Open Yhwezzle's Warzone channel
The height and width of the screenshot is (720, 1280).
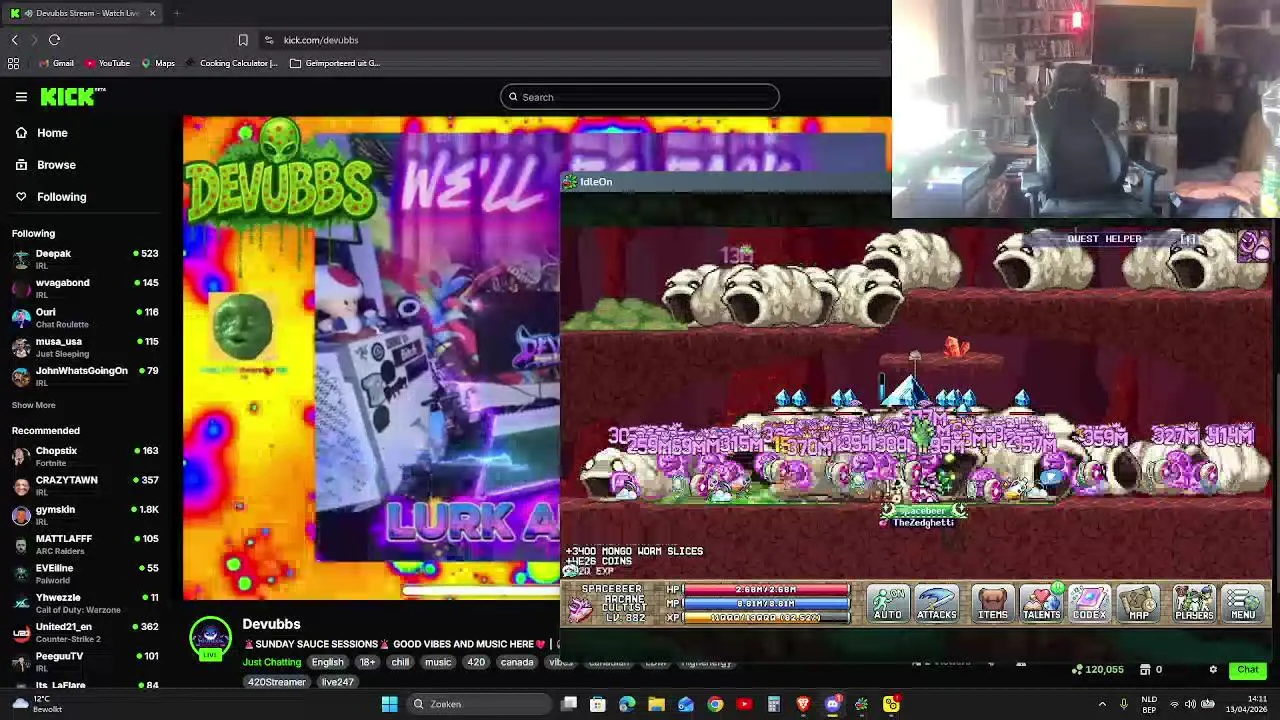pos(85,603)
